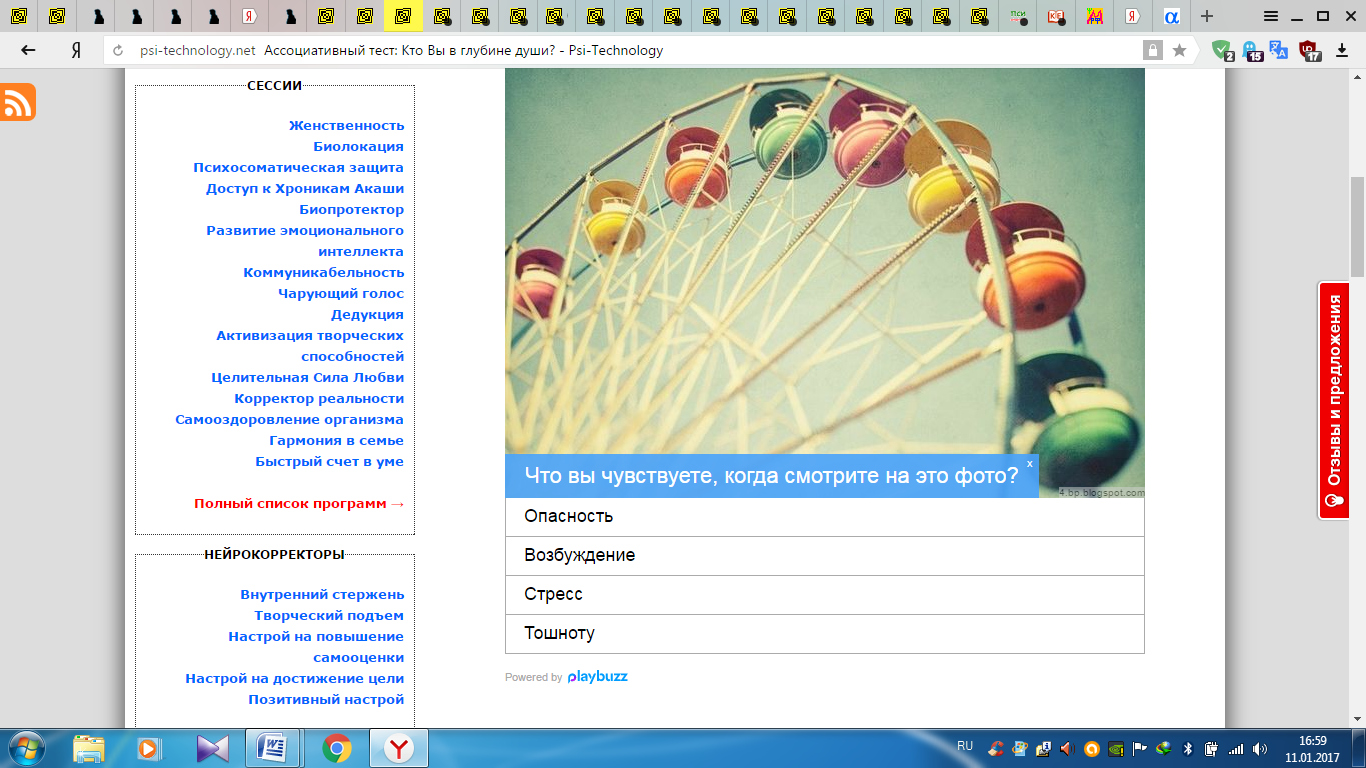The height and width of the screenshot is (768, 1366).
Task: Switch the RU input language indicator
Action: (x=965, y=746)
